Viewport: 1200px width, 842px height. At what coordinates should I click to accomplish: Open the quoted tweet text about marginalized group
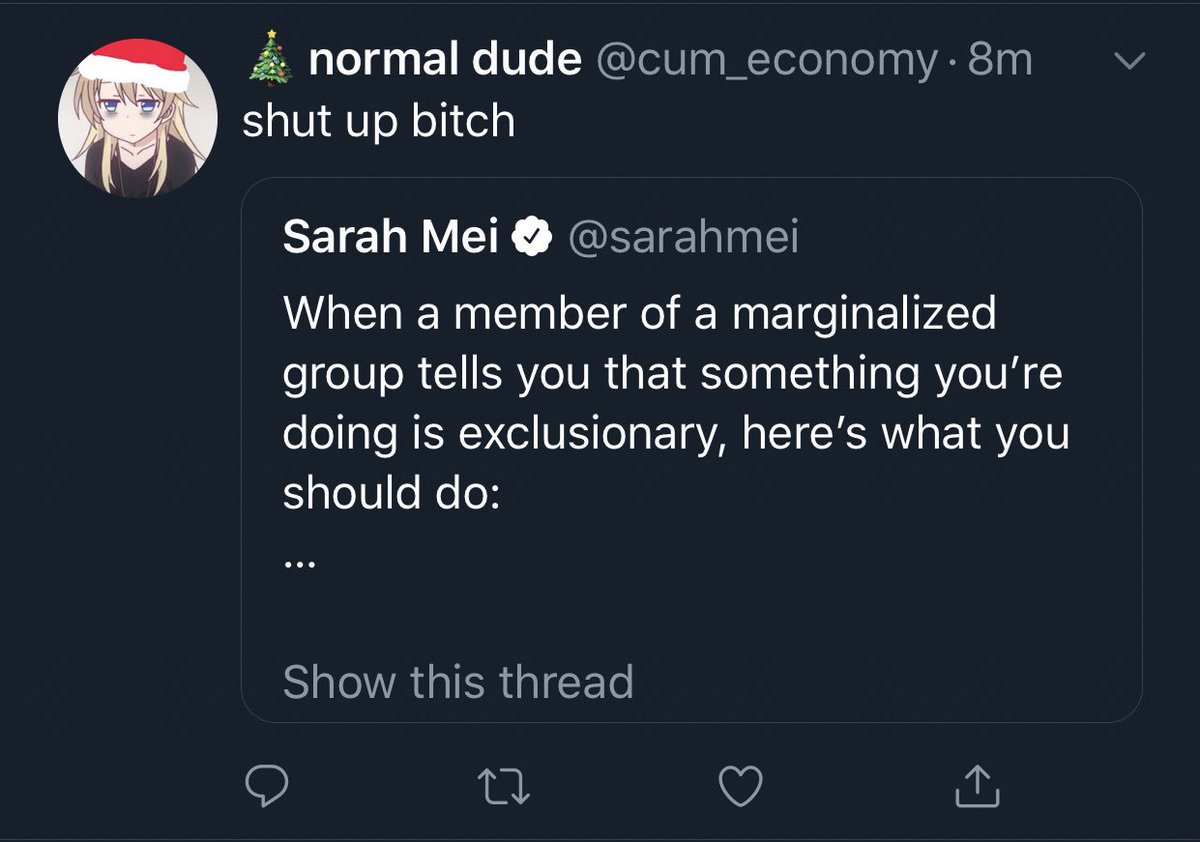[x=676, y=403]
